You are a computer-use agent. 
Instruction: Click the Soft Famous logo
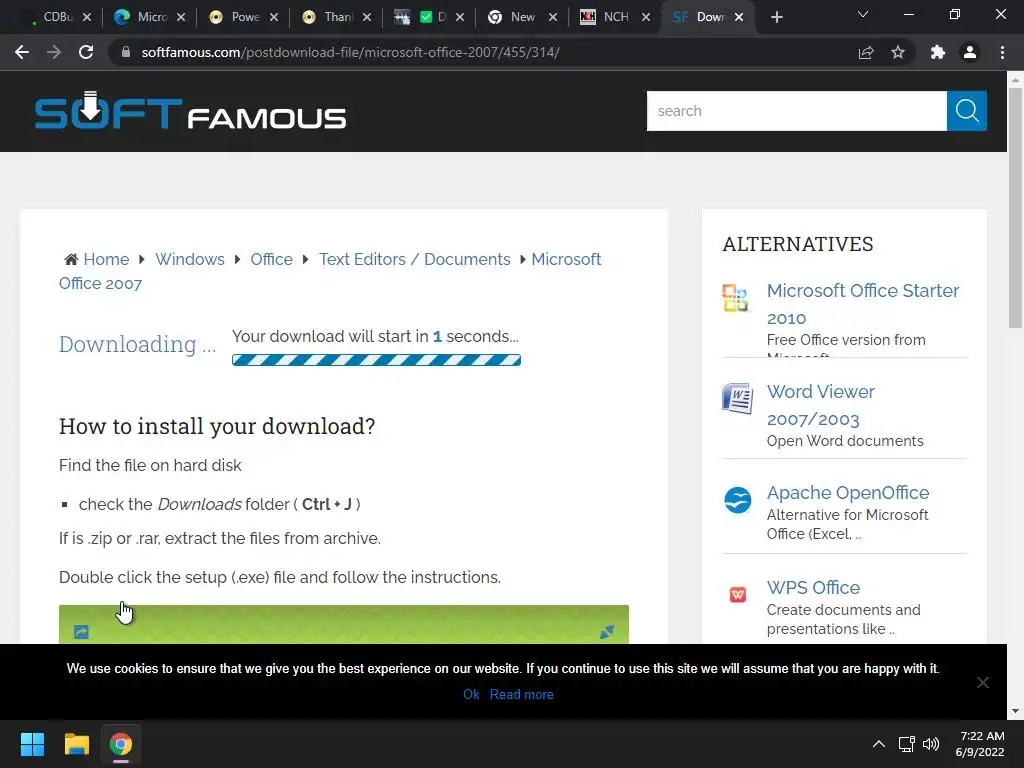pos(190,111)
